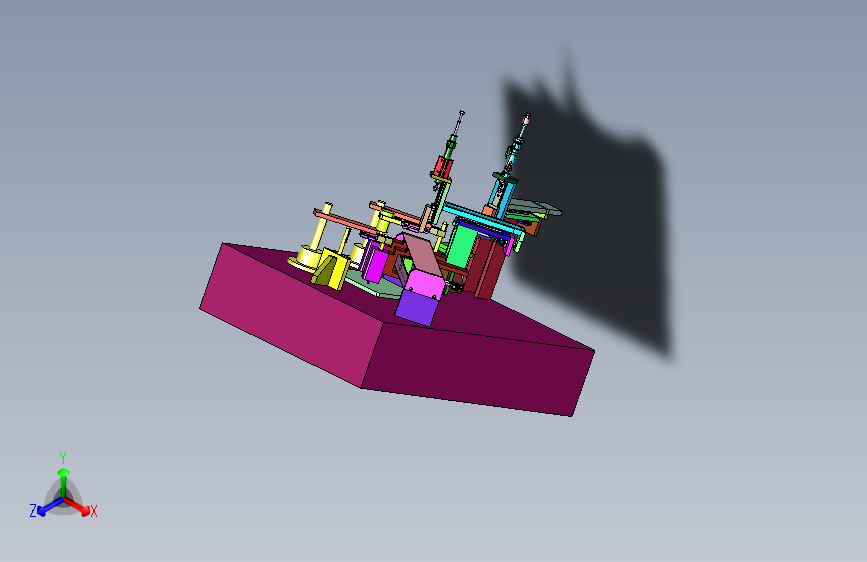Select the tall yellow cylindrical post on the left
867x562 pixels.
click(320, 232)
